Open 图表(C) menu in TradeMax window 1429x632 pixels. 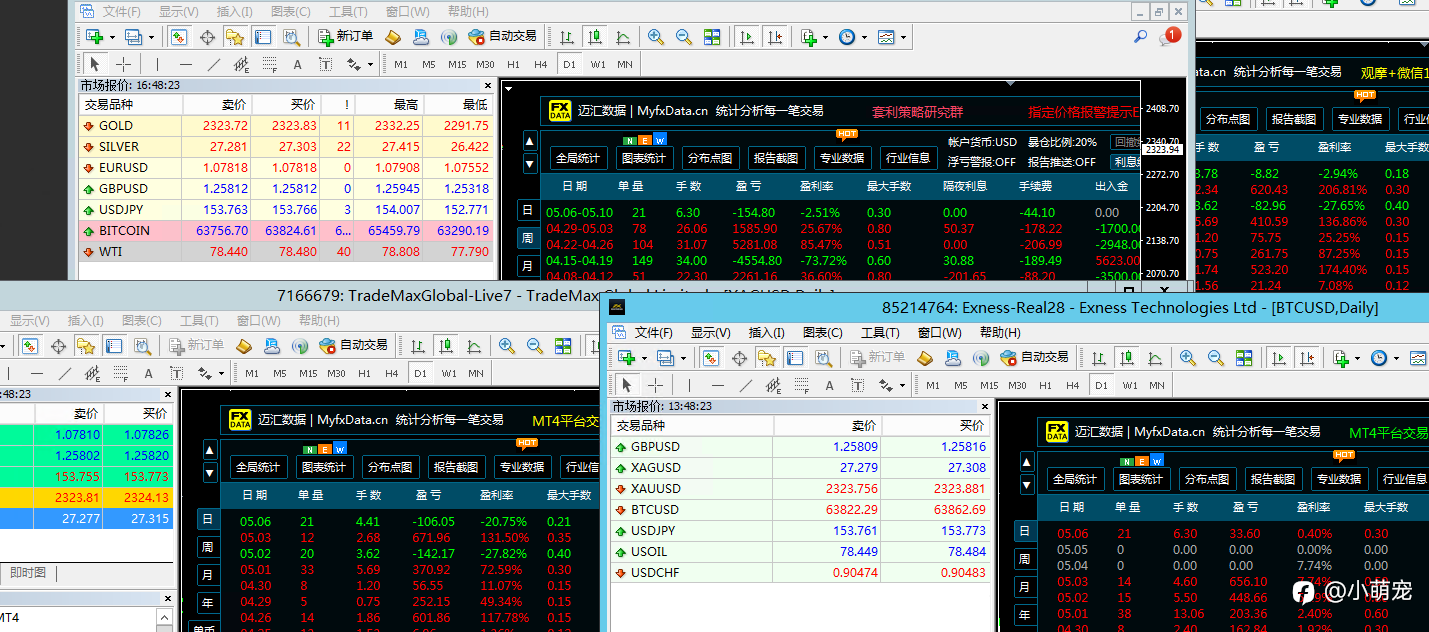click(x=140, y=321)
